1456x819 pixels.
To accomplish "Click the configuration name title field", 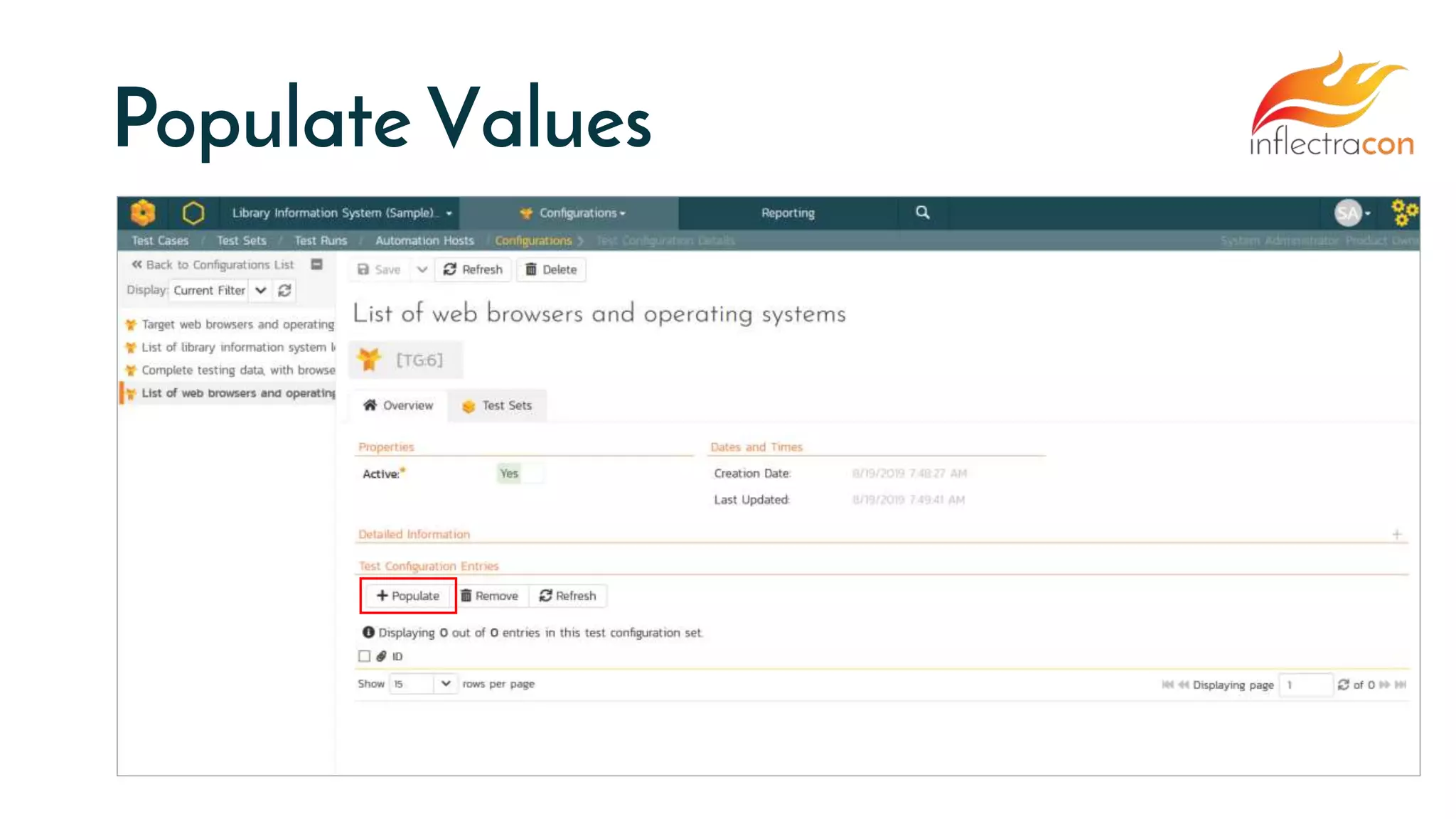I will (x=599, y=314).
